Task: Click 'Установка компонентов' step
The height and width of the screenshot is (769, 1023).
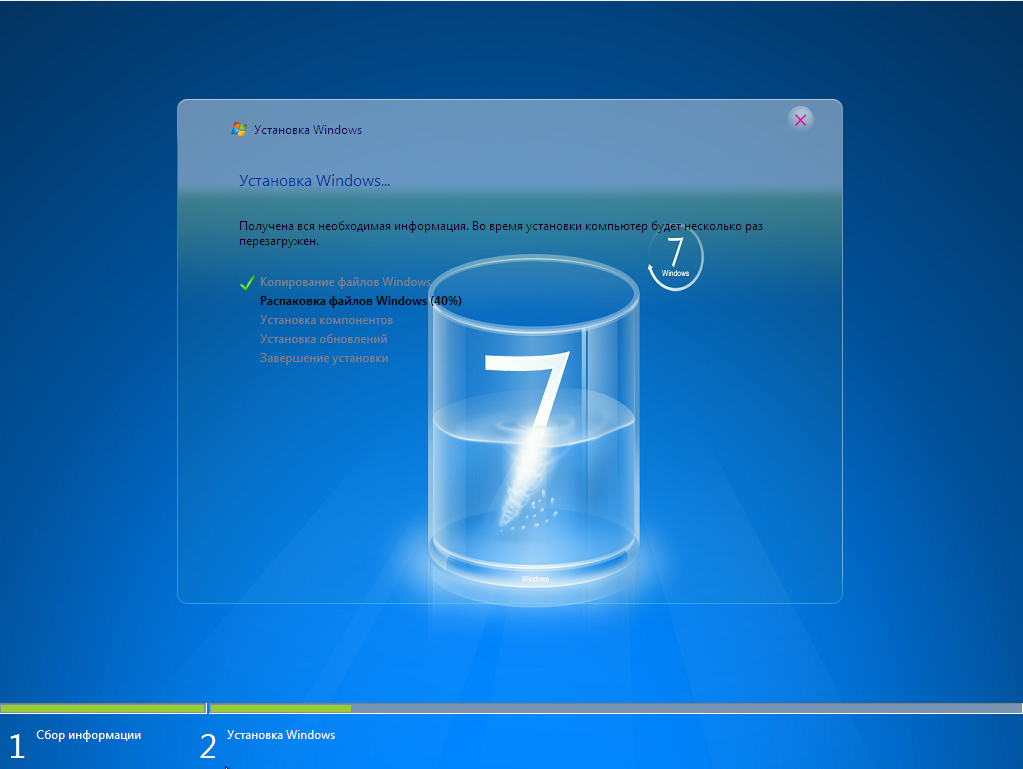Action: coord(326,320)
